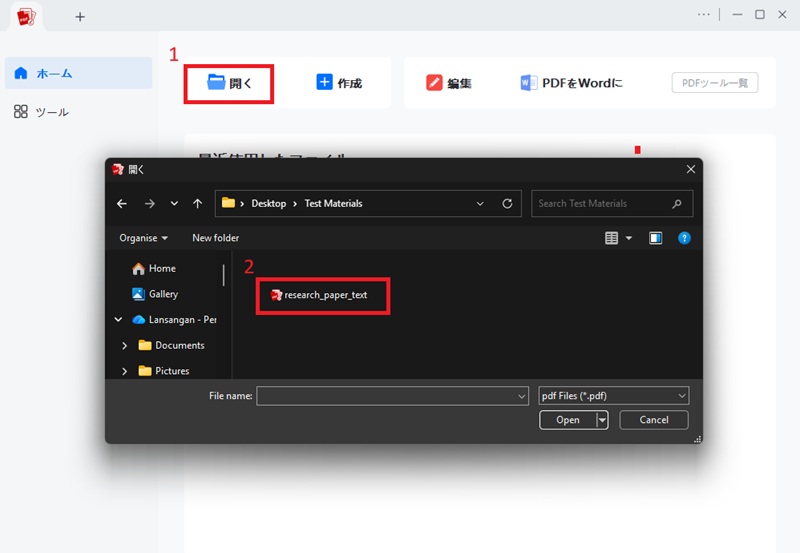Open the view options dropdown arrow
The height and width of the screenshot is (553, 800).
tap(629, 238)
